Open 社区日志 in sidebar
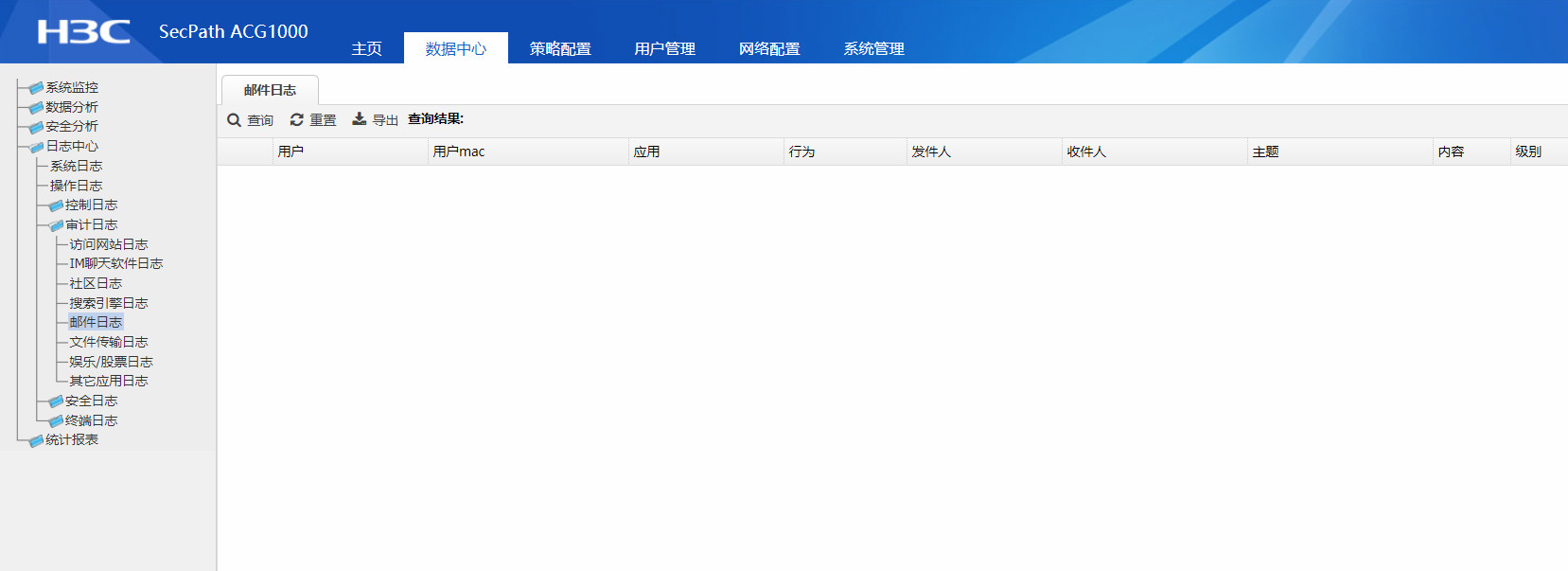 (96, 283)
